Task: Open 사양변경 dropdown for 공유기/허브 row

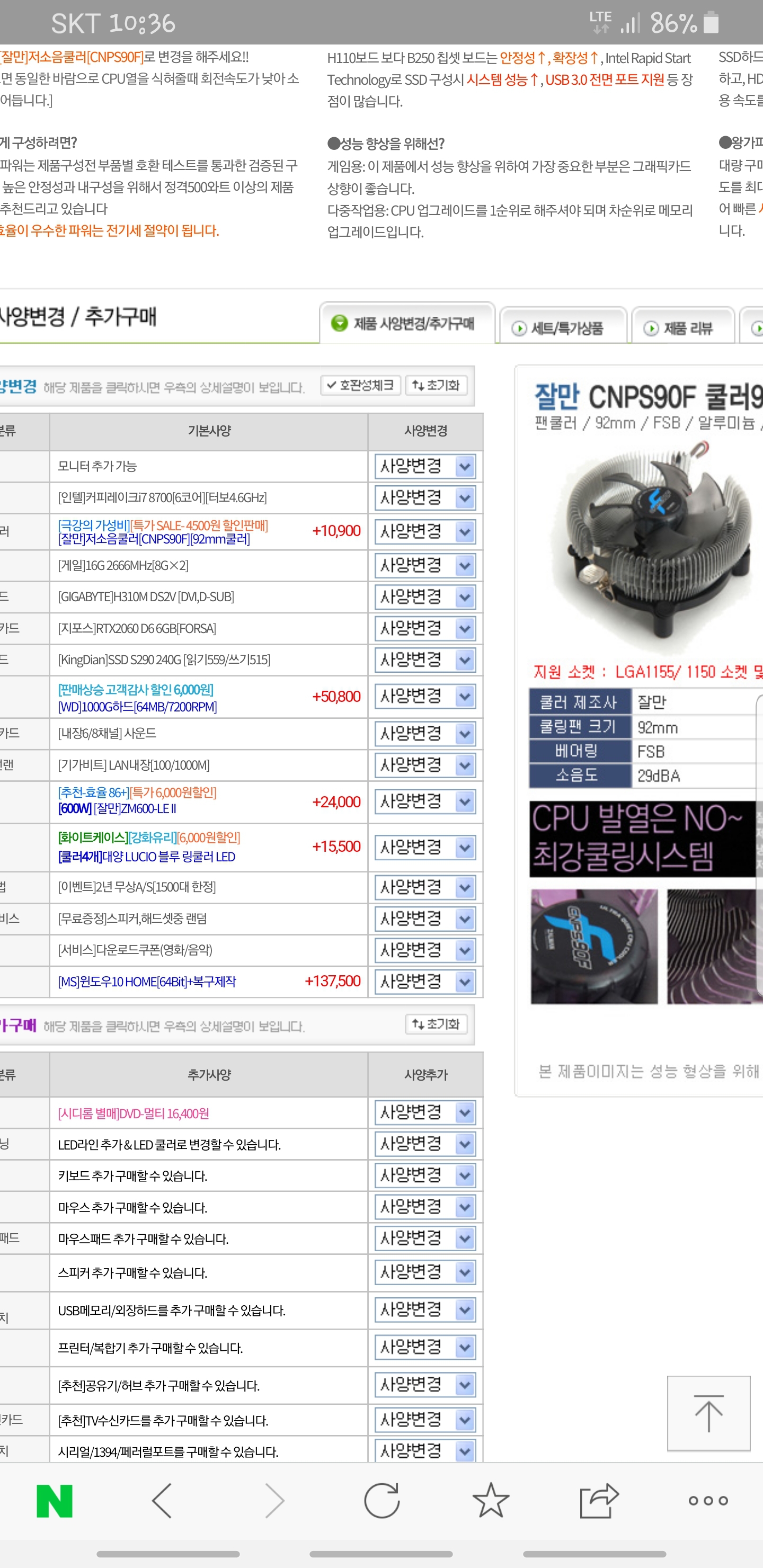Action: (x=425, y=1385)
